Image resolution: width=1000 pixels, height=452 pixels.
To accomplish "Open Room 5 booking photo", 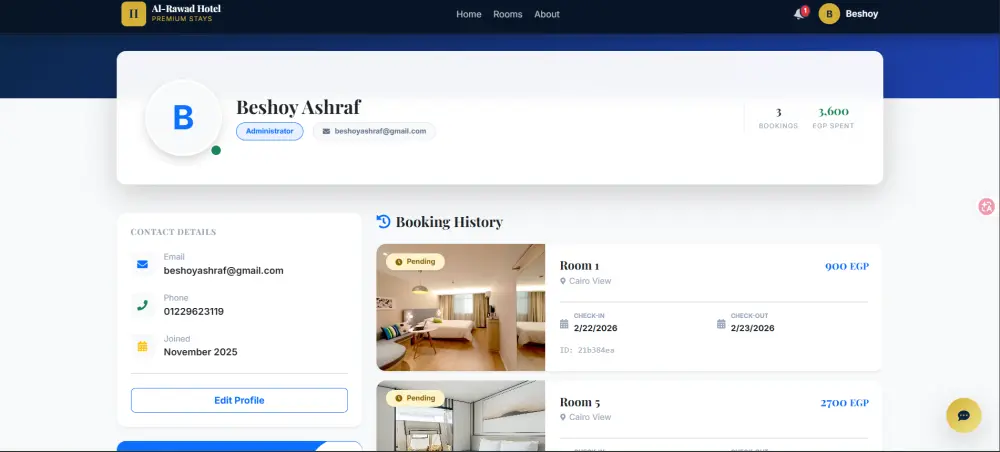I will [460, 416].
